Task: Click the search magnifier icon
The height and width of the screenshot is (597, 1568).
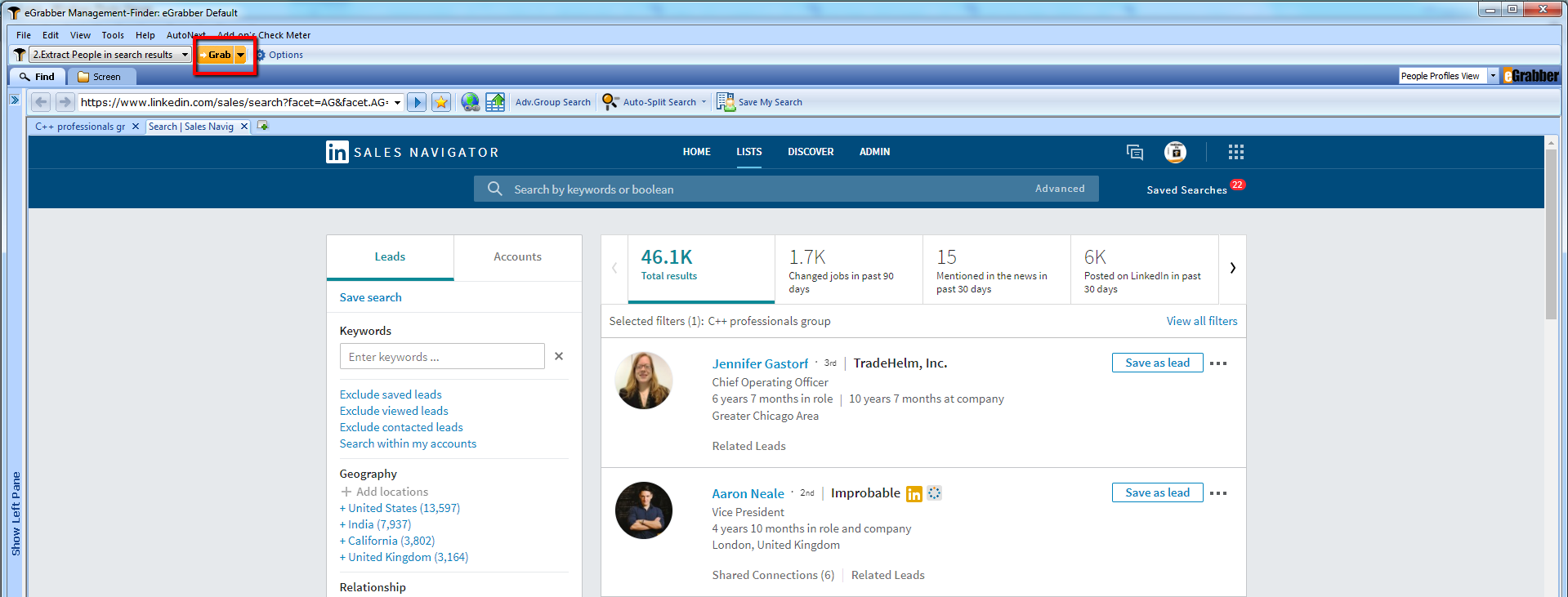Action: 494,189
